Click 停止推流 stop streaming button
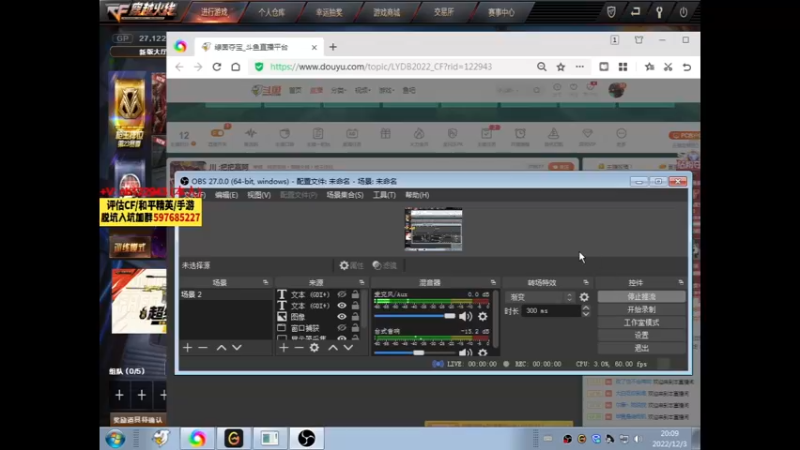 (x=641, y=296)
